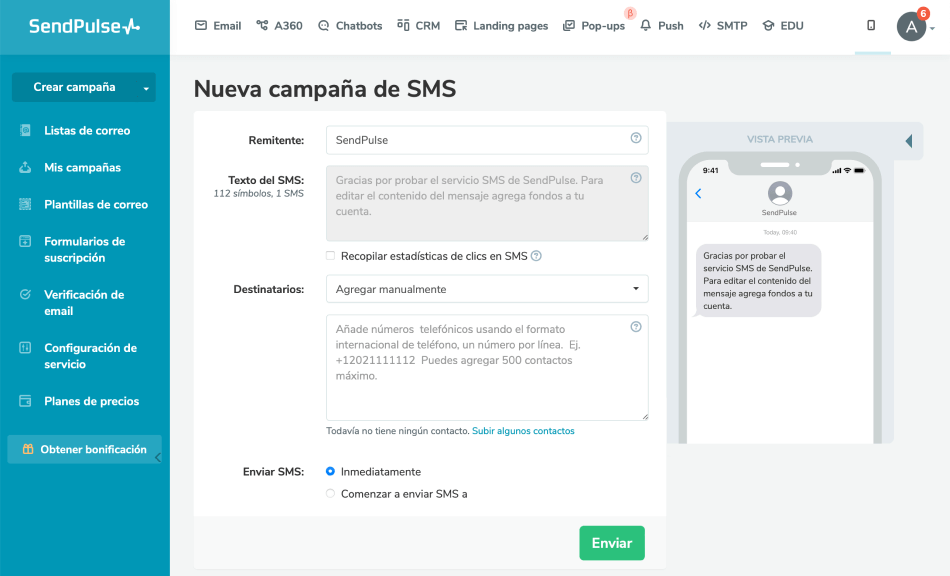Open the SMTP code icon
Screen dimensions: 950x576
(x=705, y=25)
